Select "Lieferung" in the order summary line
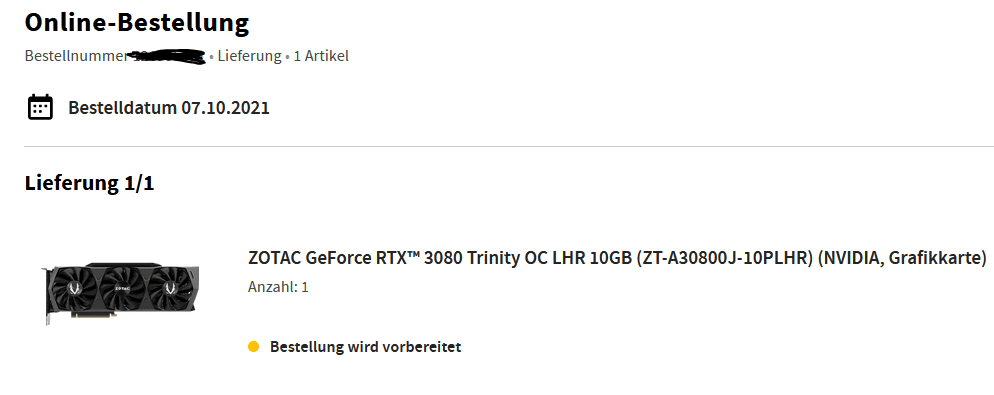The height and width of the screenshot is (395, 994). coord(249,56)
